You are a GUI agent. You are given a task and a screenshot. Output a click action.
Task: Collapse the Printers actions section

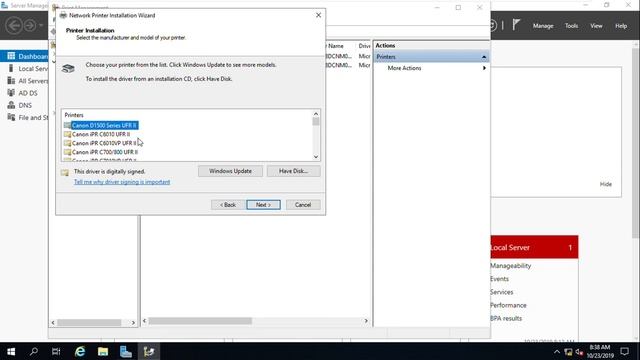point(484,57)
